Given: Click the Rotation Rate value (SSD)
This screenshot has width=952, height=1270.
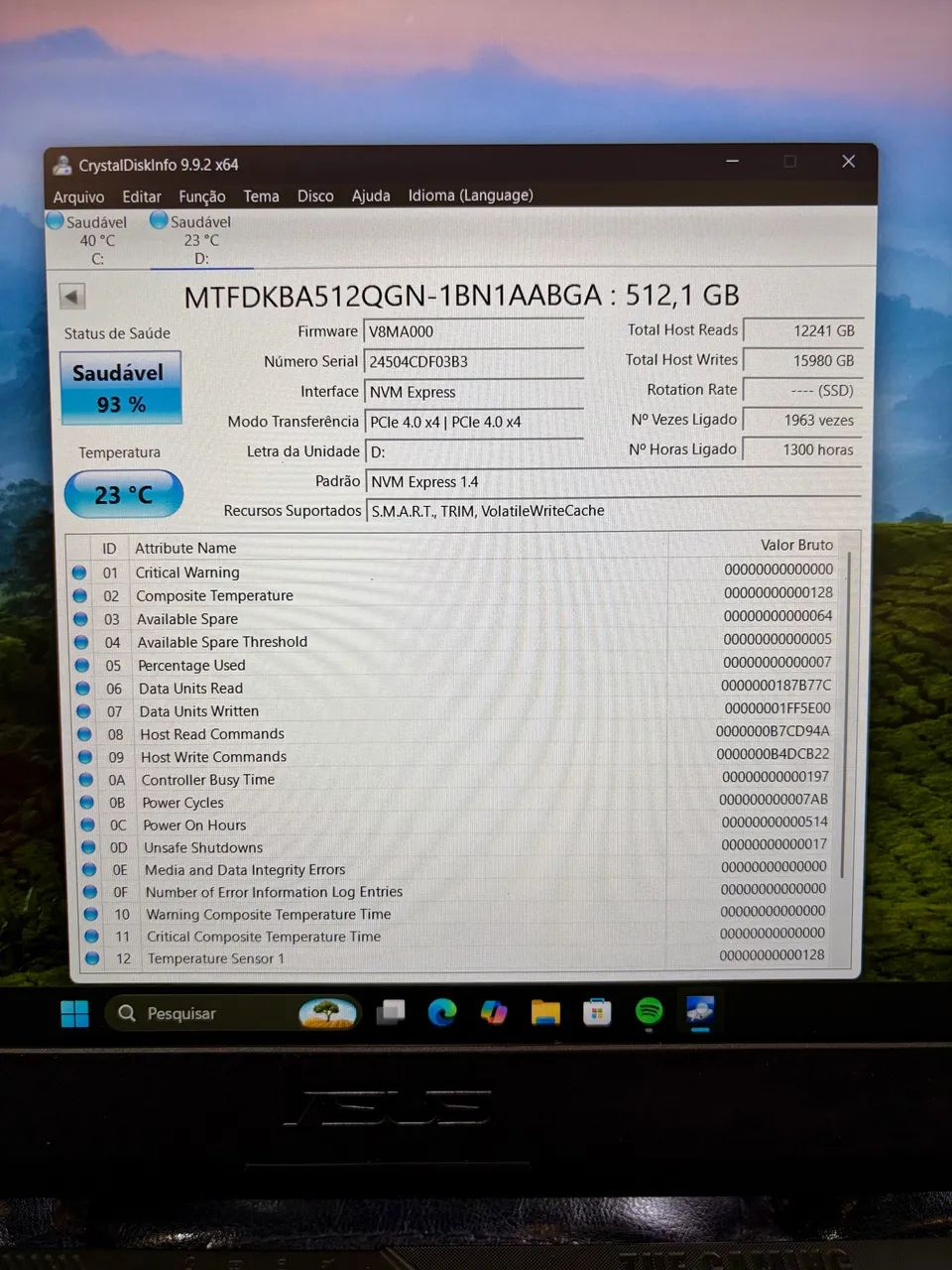Looking at the screenshot, I should [x=803, y=391].
